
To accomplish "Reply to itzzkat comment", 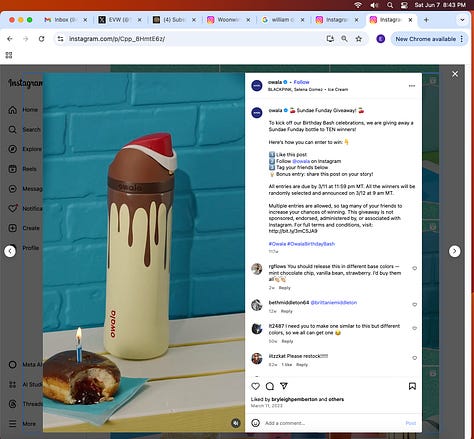I will click(302, 365).
